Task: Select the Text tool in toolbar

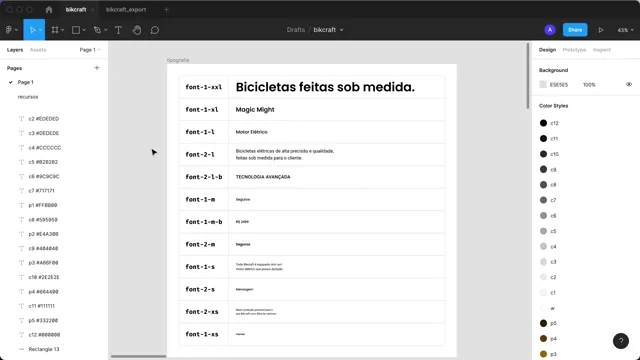Action: click(x=118, y=30)
